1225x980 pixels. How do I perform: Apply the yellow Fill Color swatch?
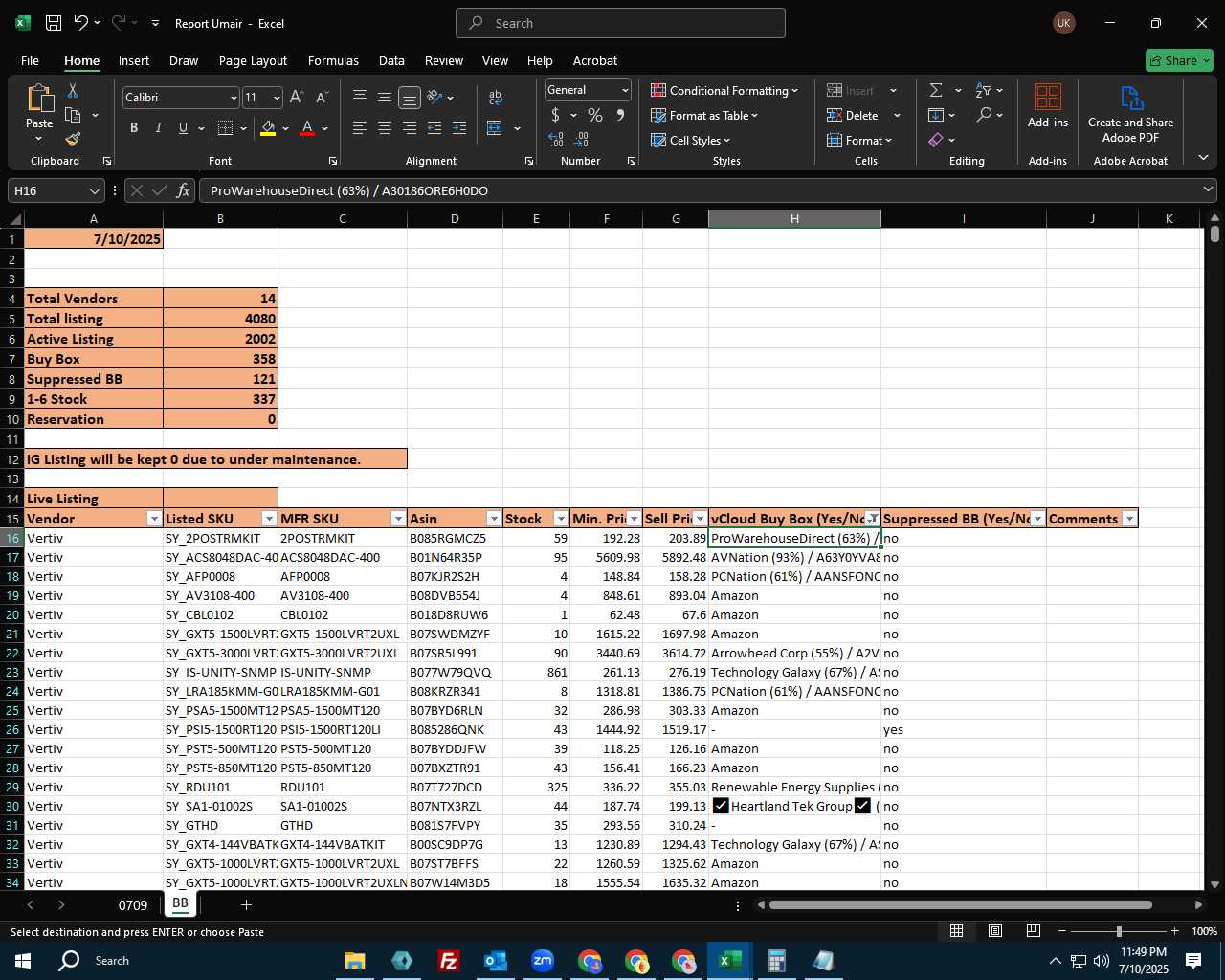268,128
